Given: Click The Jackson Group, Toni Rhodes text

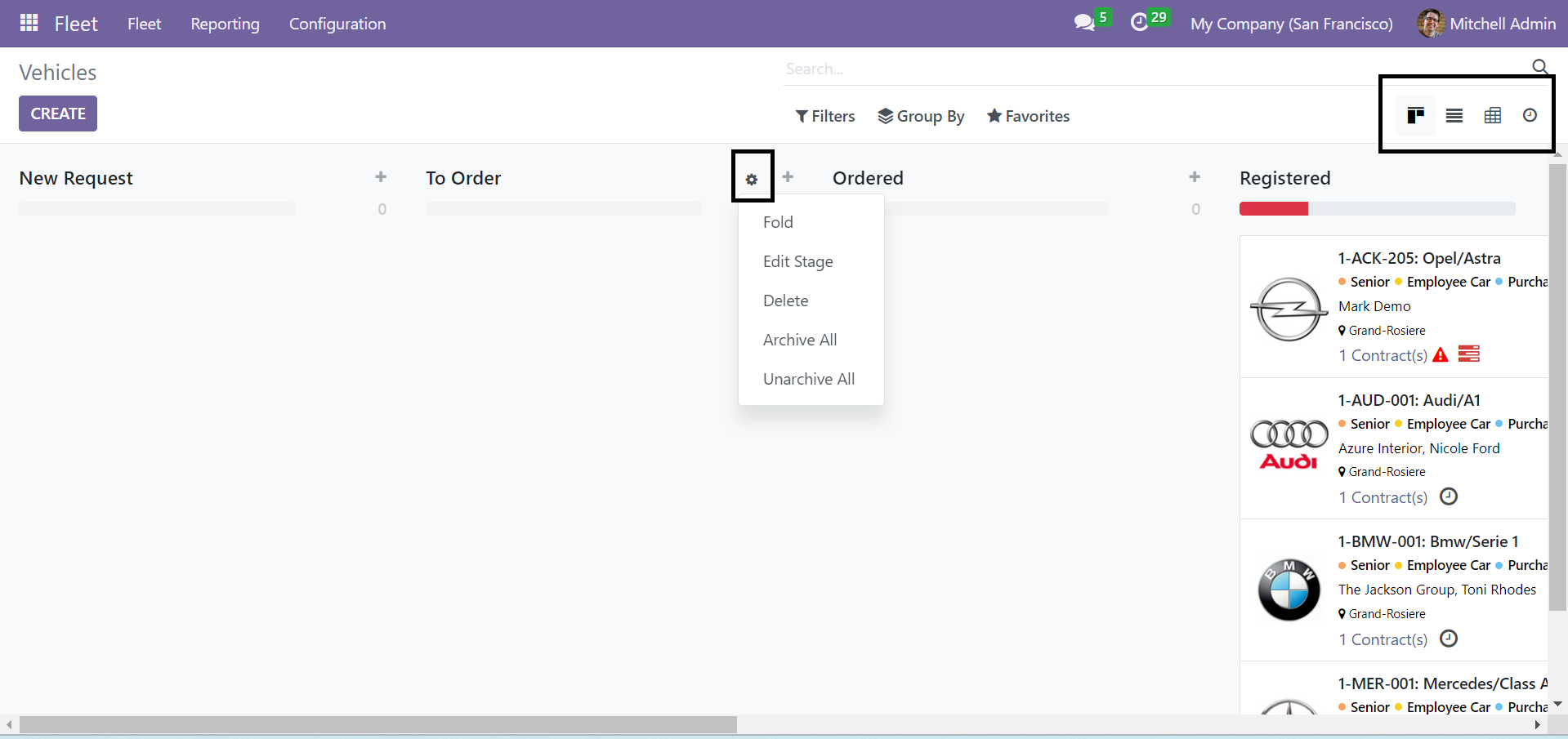Looking at the screenshot, I should point(1437,590).
